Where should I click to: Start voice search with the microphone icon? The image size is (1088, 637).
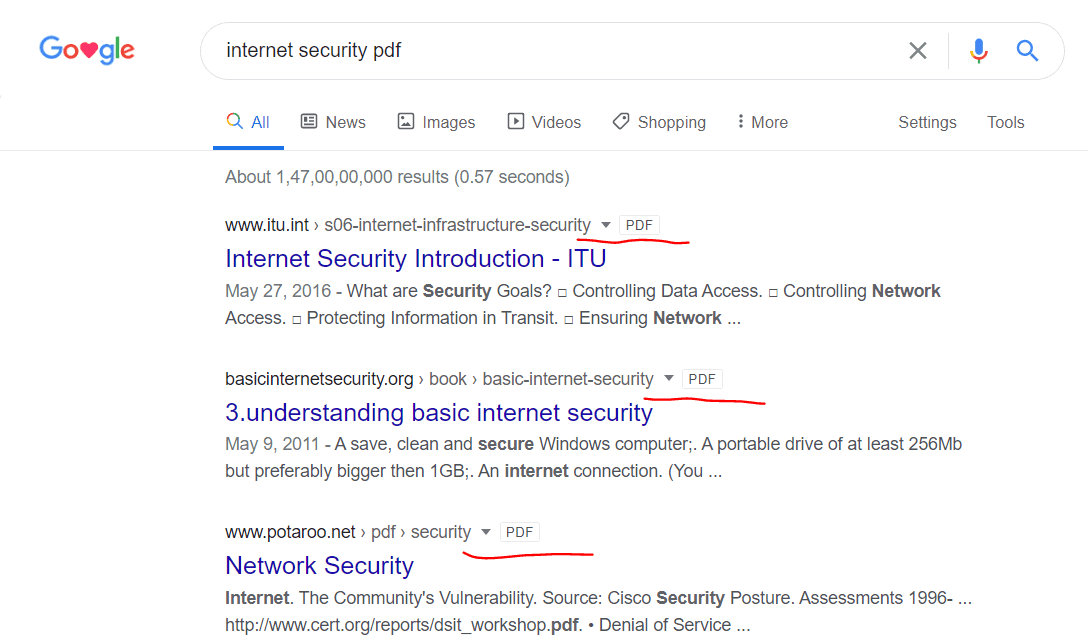[979, 51]
